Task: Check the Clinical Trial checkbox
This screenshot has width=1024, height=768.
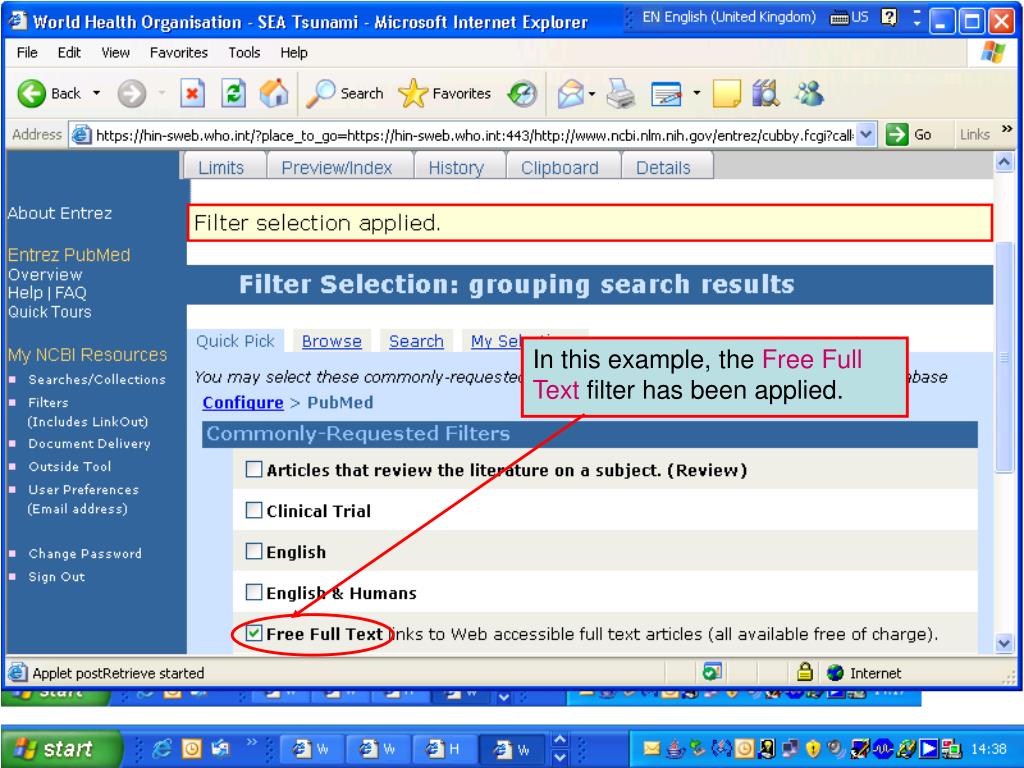Action: click(253, 510)
